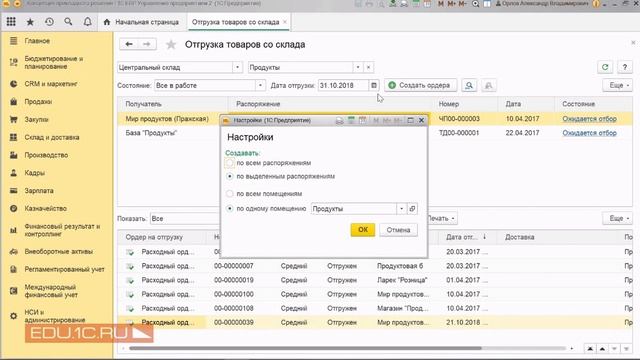The width and height of the screenshot is (640, 360).
Task: Open lower Еще menu button
Action: [618, 218]
